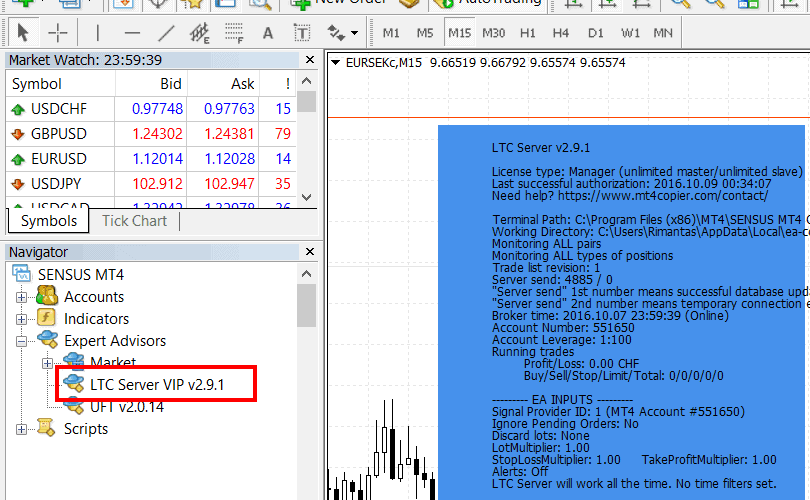The image size is (810, 500).
Task: Select Scripts in Navigator
Action: coord(86,429)
